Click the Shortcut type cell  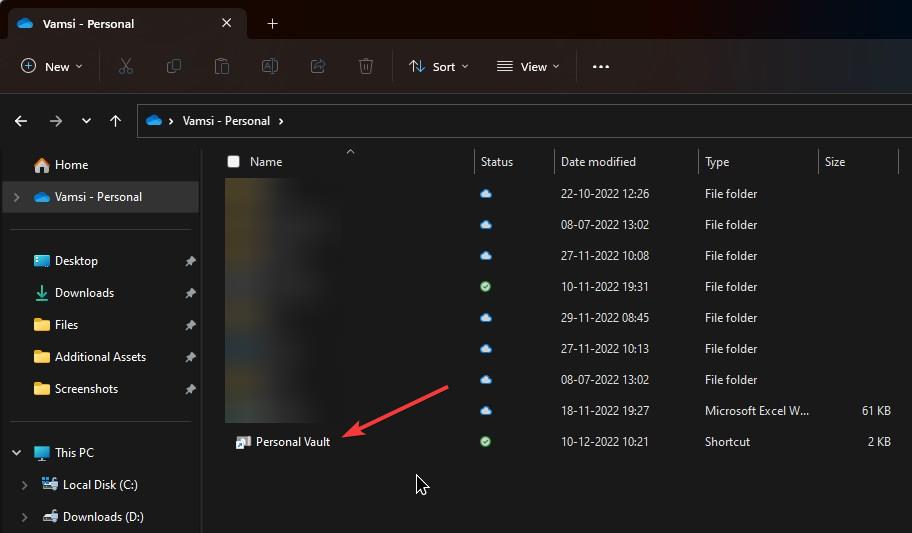[727, 442]
